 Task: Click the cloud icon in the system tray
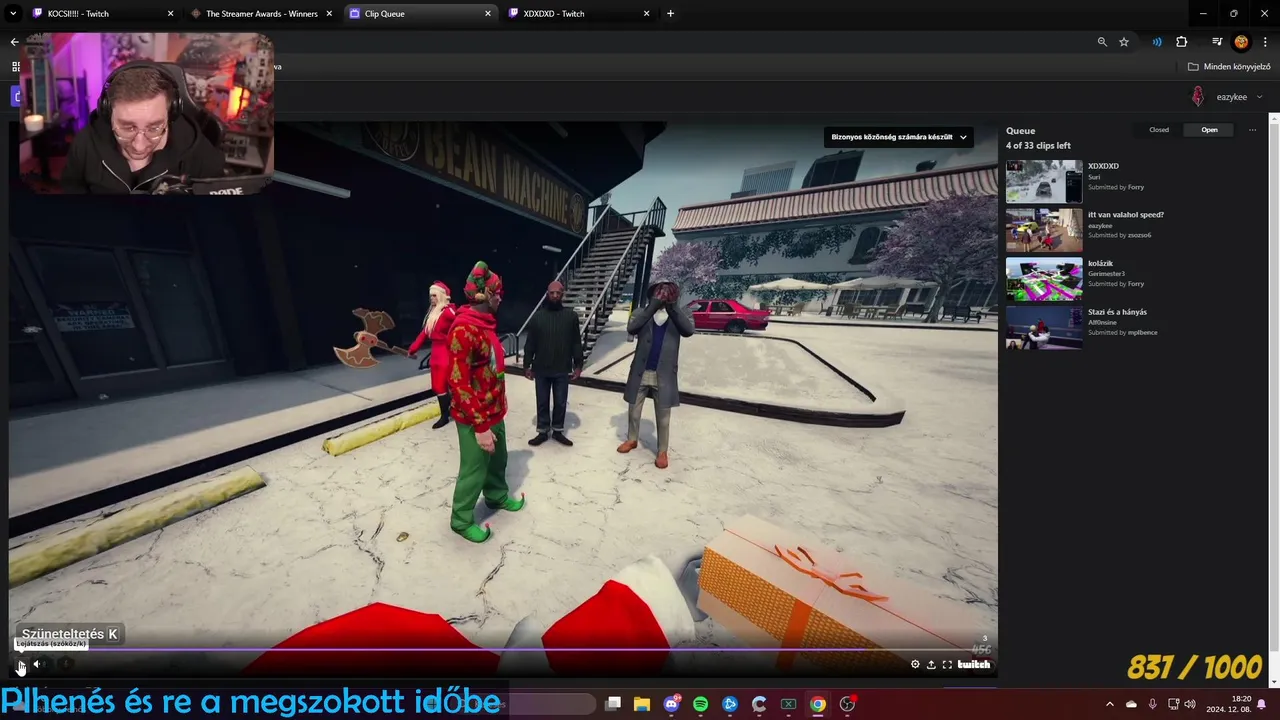coord(1131,704)
